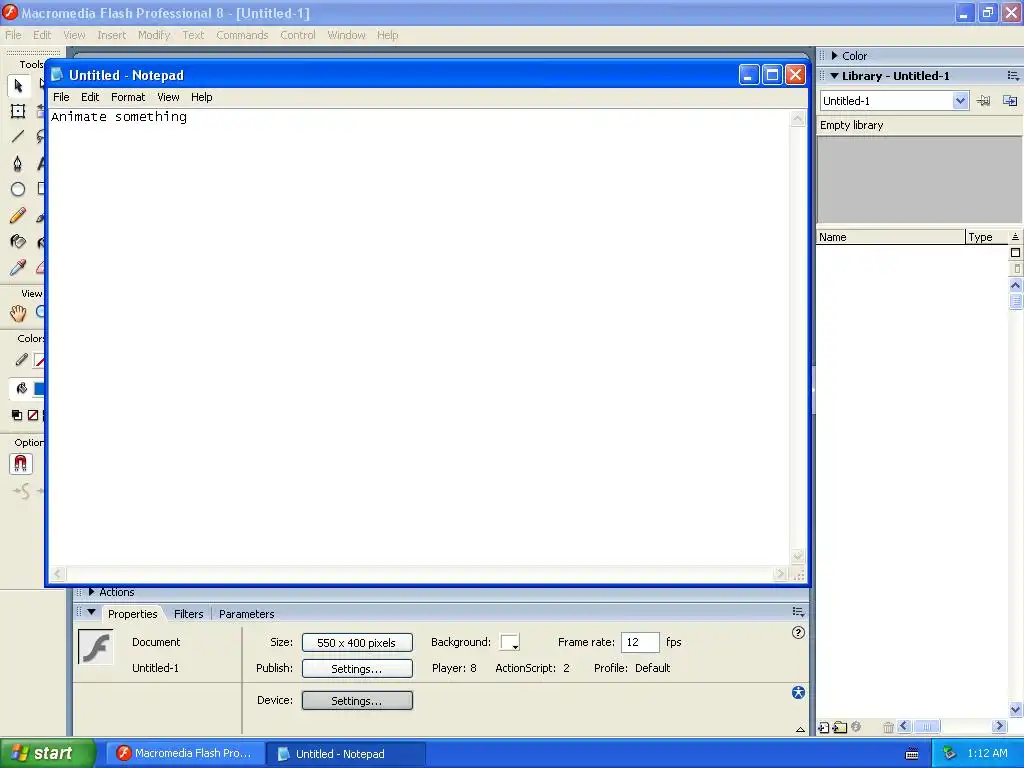Open Notepad Format menu
Viewport: 1024px width, 768px height.
coord(128,97)
